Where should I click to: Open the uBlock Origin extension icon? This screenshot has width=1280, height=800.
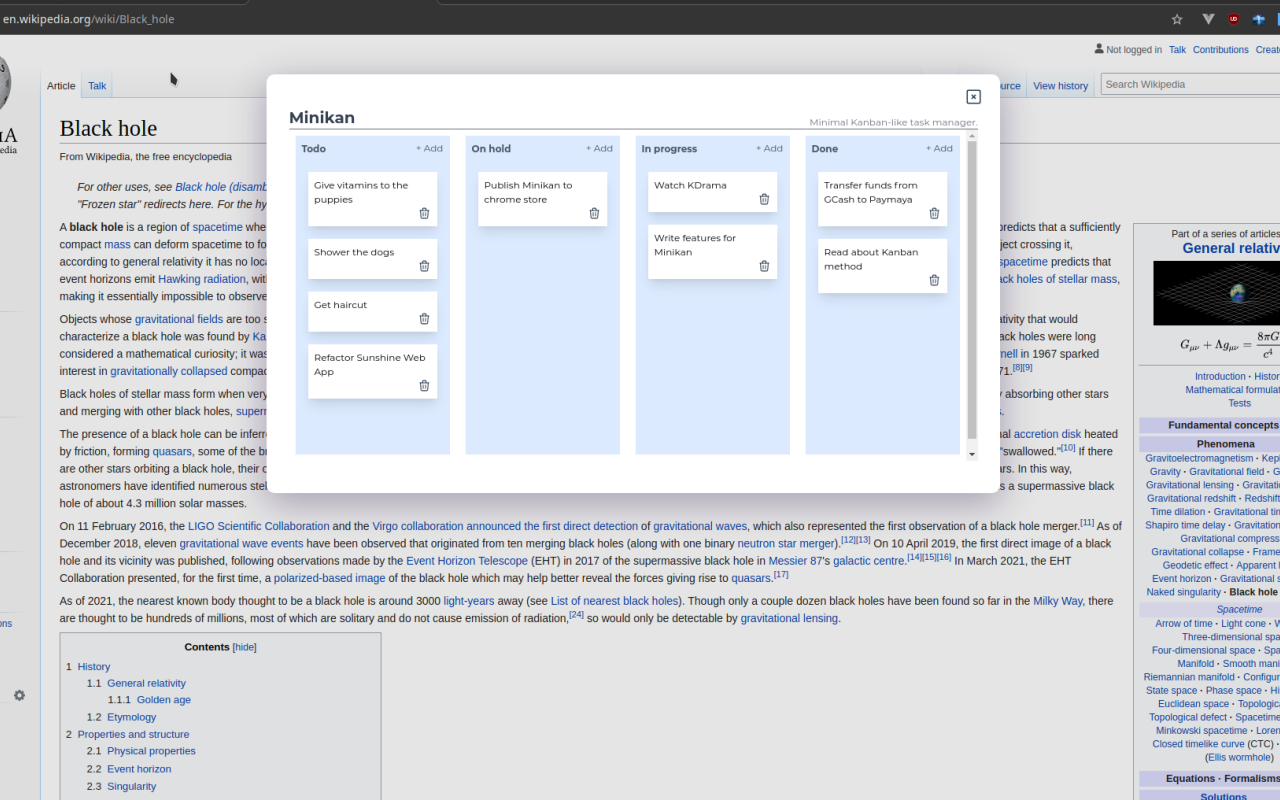[1234, 19]
